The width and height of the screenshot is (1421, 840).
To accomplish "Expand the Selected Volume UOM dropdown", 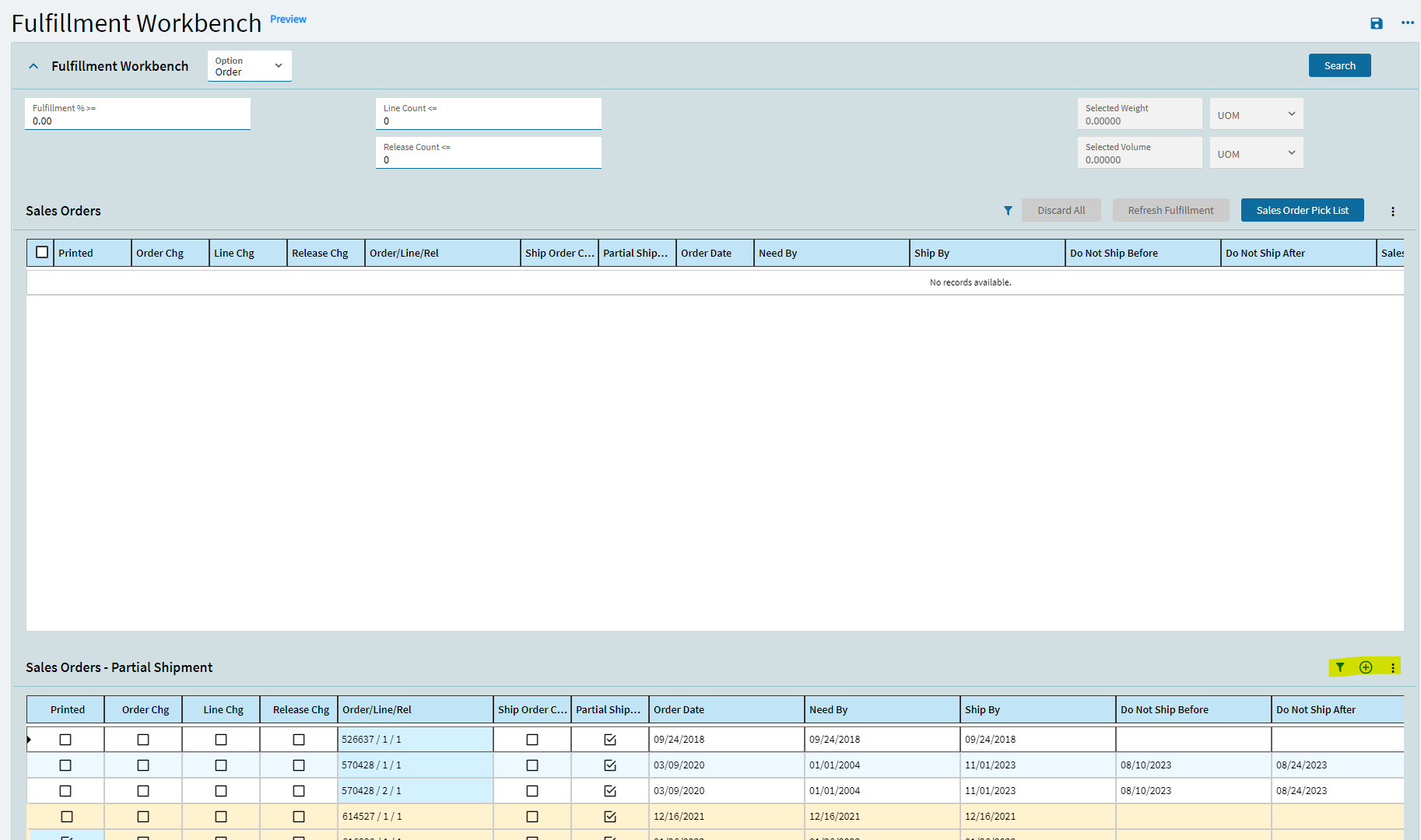I will (1256, 153).
